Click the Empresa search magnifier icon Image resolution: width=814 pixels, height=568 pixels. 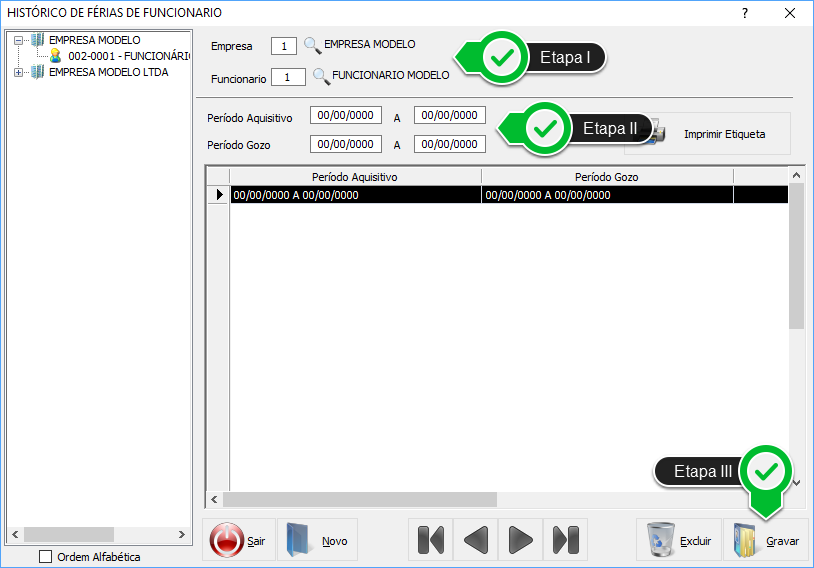click(x=313, y=45)
